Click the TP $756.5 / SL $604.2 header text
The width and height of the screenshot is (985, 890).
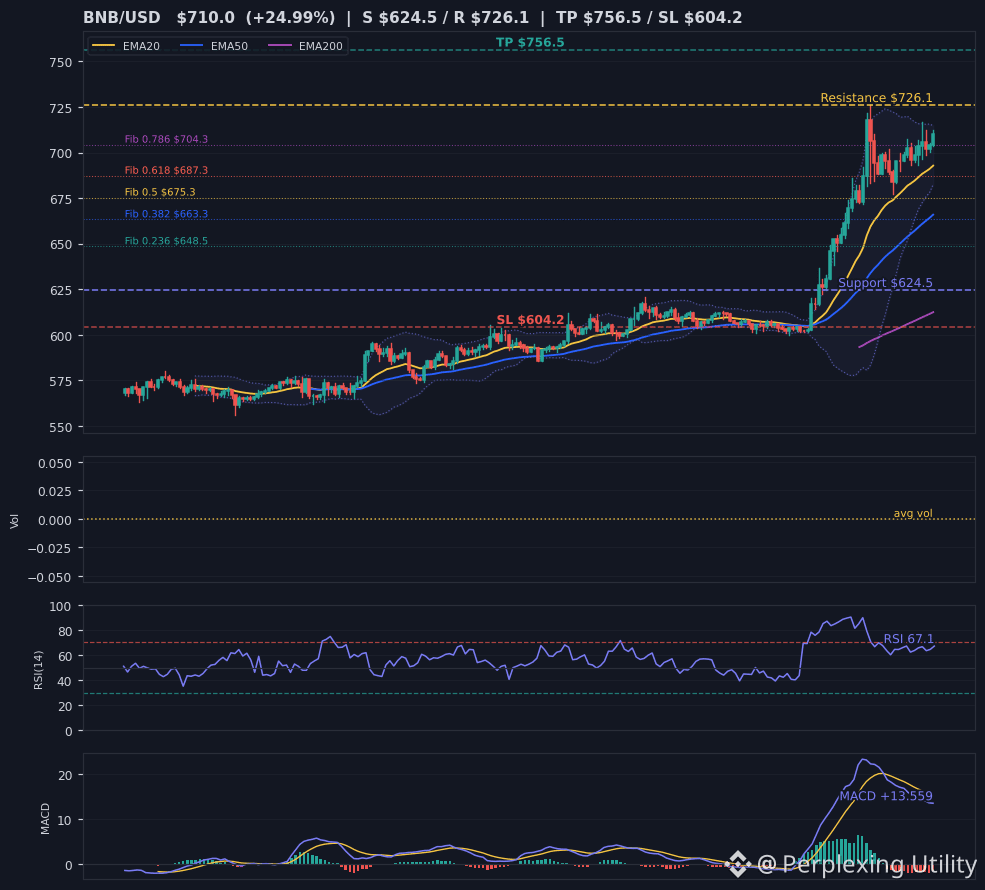(649, 18)
